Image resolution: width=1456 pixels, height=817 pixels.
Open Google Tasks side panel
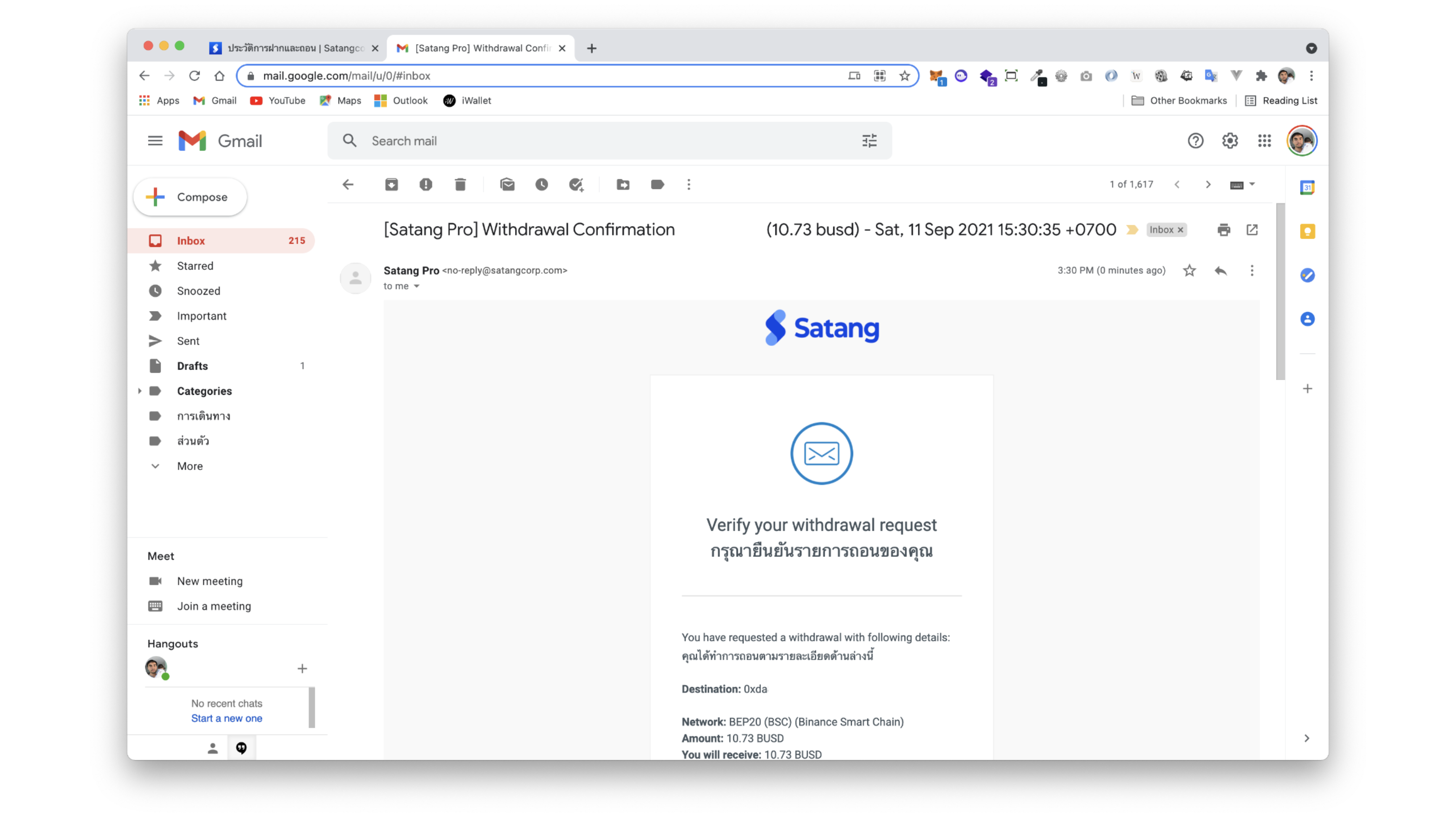[x=1307, y=275]
